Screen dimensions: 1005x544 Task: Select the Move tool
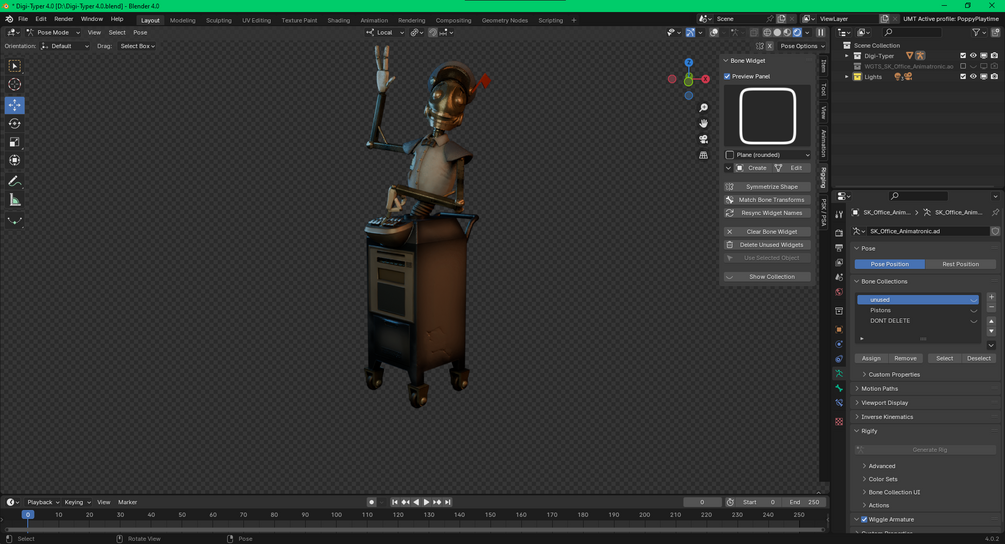click(x=14, y=105)
